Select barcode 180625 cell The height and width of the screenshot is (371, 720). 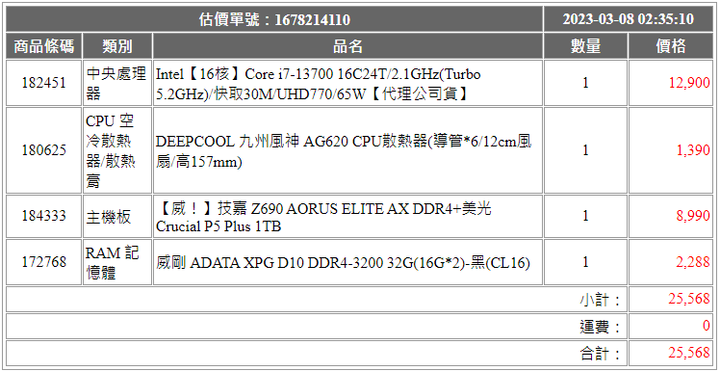point(44,150)
